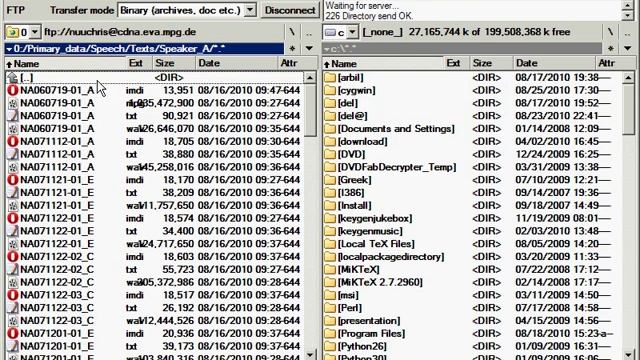Viewport: 640px width, 360px height.
Task: Select NA071121-01_E wav file icon
Action: coord(13,205)
